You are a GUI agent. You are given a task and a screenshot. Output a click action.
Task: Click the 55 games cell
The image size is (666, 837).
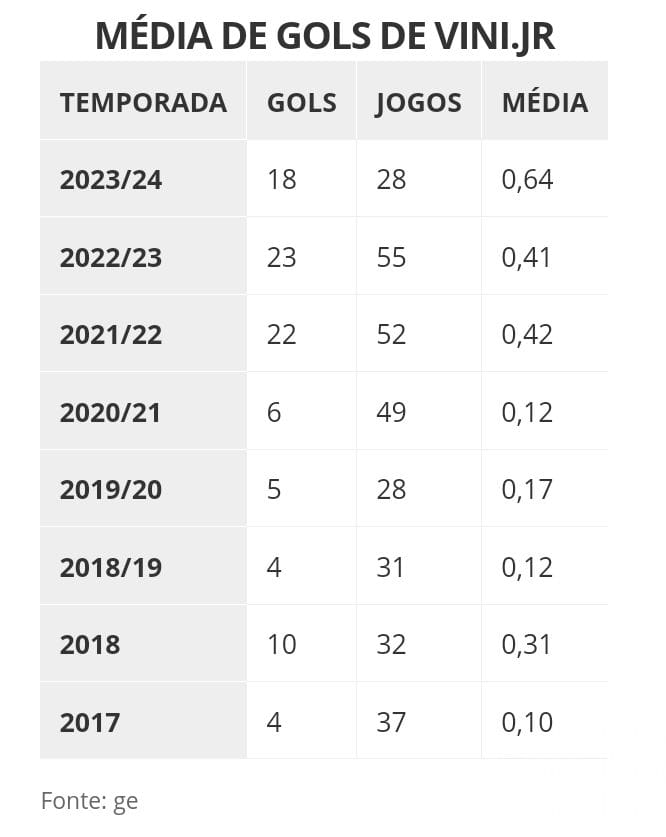tap(391, 258)
